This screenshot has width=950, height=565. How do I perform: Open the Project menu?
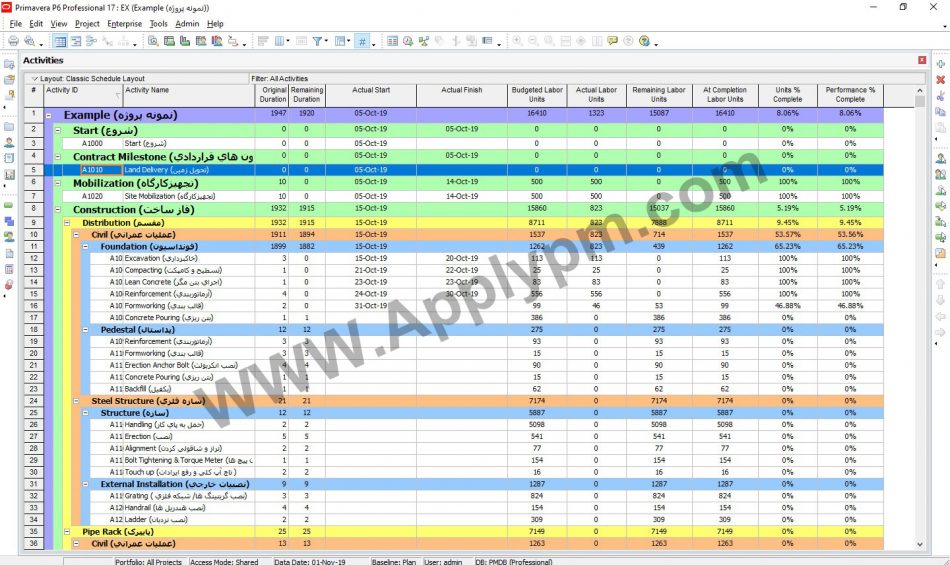click(87, 24)
